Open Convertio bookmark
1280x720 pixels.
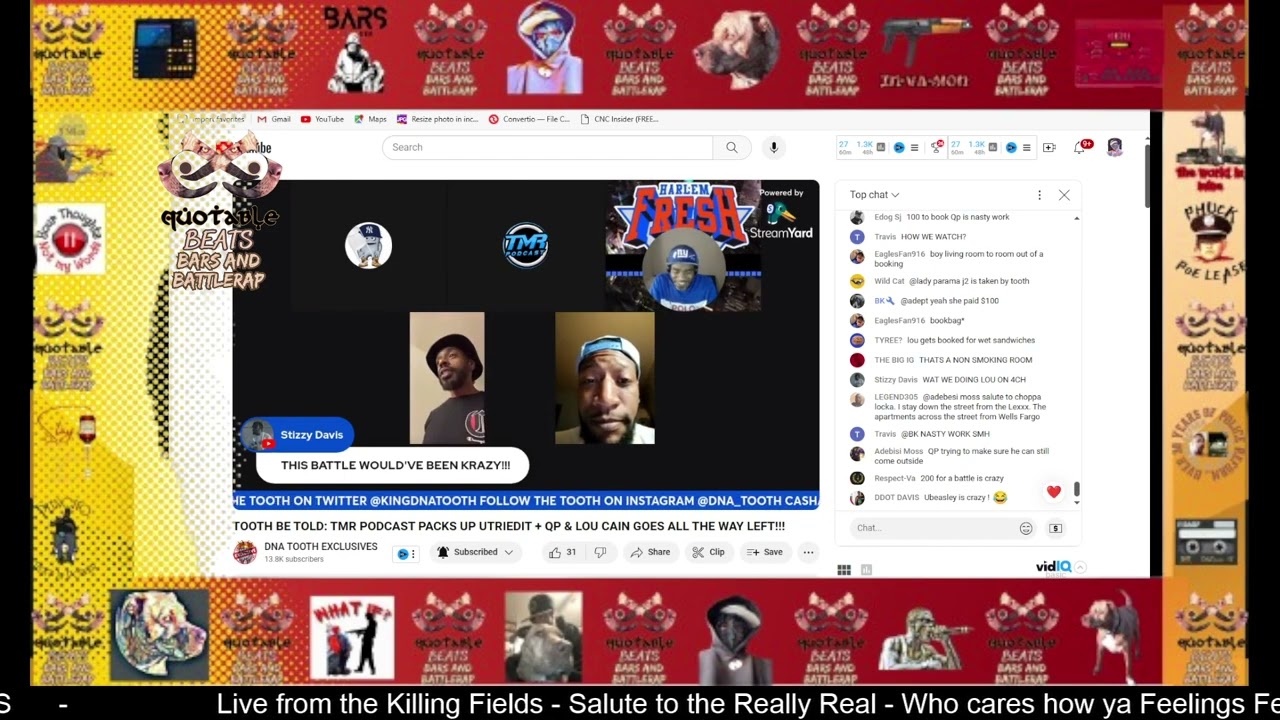[529, 119]
